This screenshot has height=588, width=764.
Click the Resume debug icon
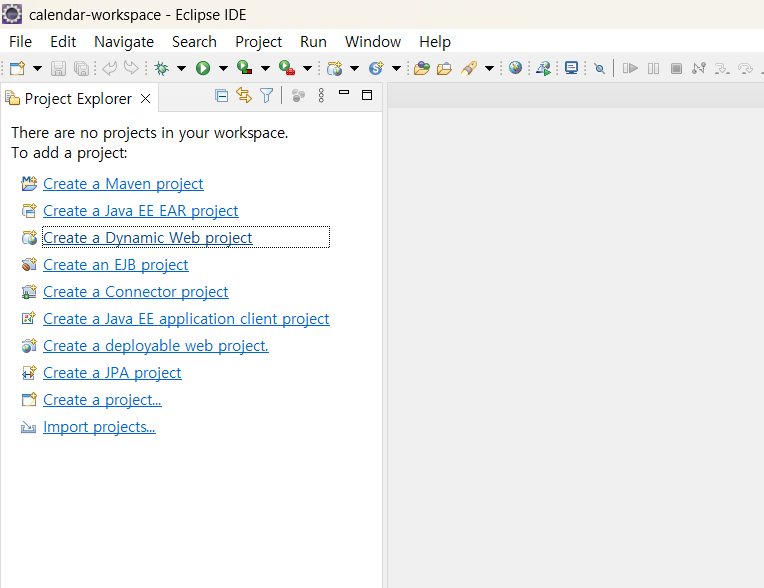click(x=630, y=68)
